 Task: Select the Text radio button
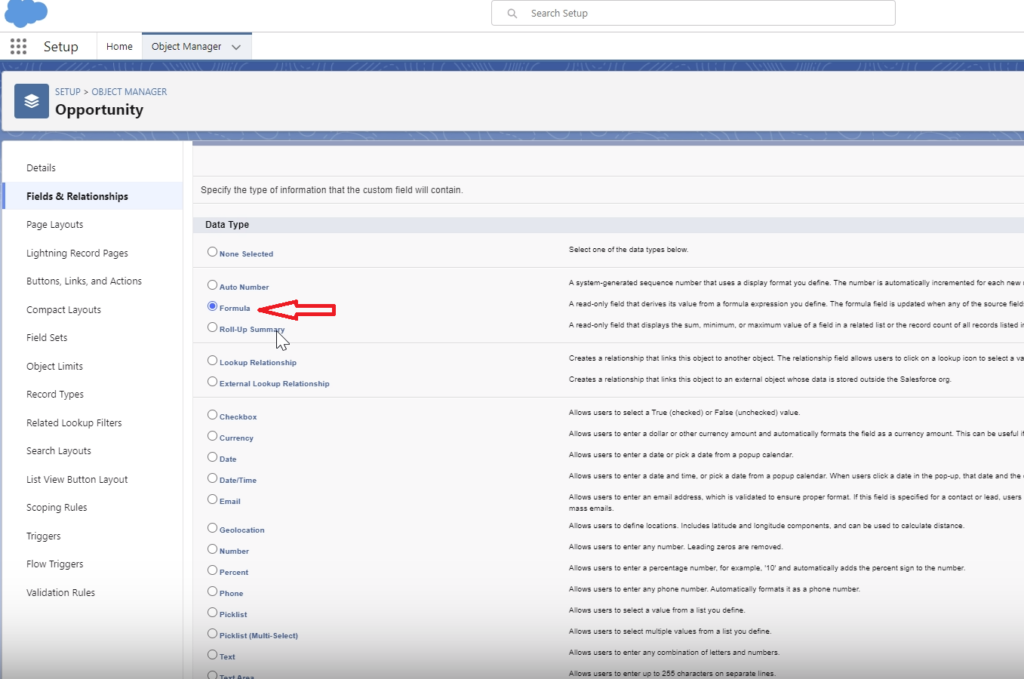tap(212, 654)
